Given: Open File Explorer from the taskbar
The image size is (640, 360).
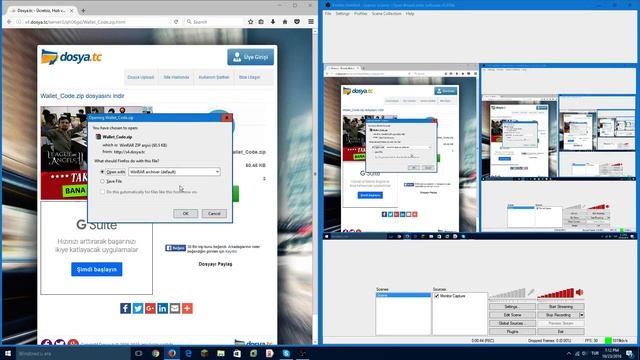Looking at the screenshot, I should [221, 353].
